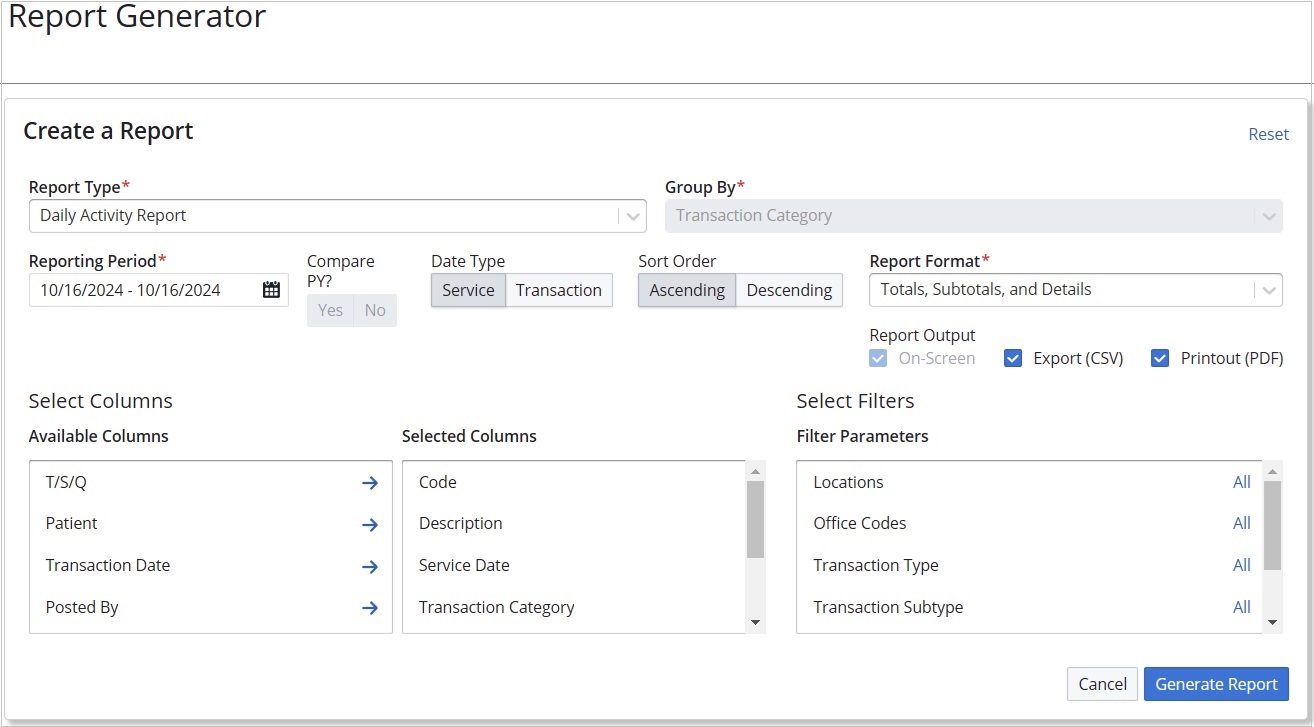Select Descending sort order
This screenshot has height=727, width=1314.
coord(789,290)
